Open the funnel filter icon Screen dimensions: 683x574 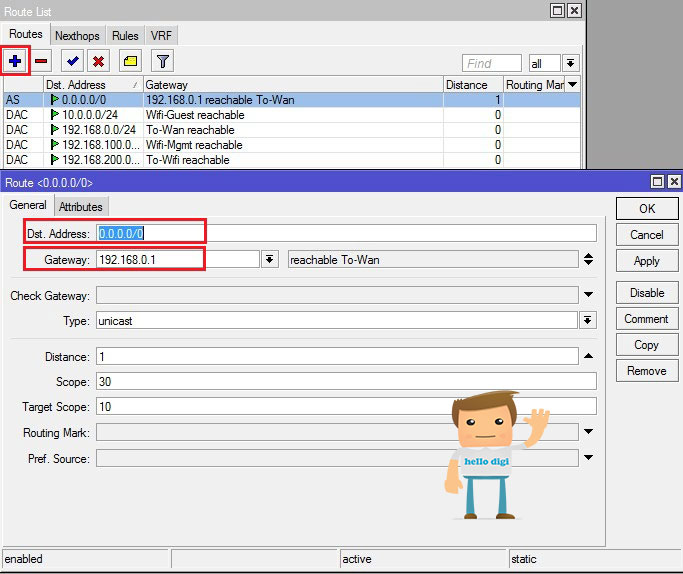[x=162, y=61]
